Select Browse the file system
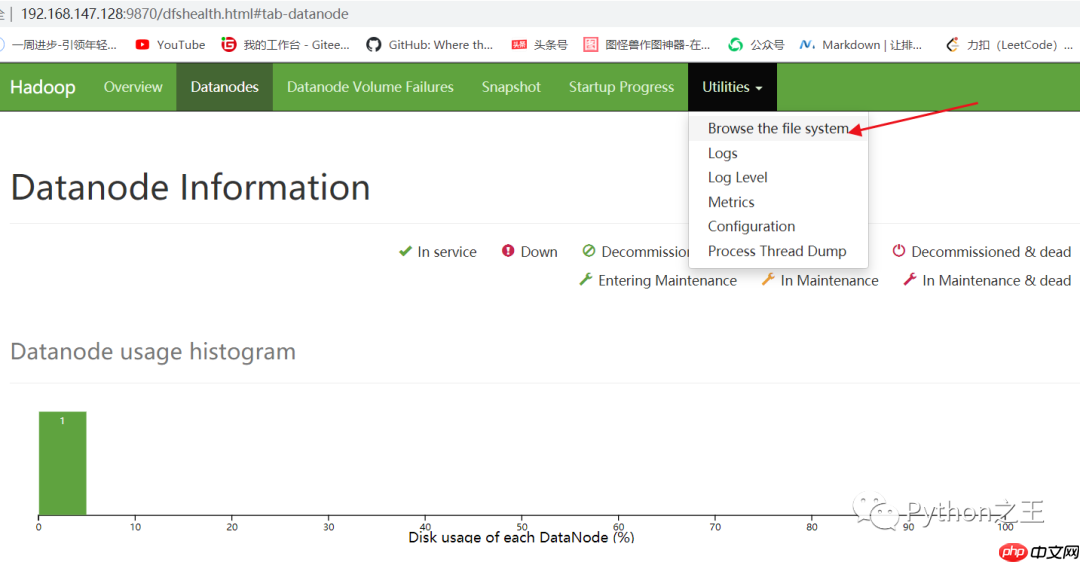 pos(777,129)
